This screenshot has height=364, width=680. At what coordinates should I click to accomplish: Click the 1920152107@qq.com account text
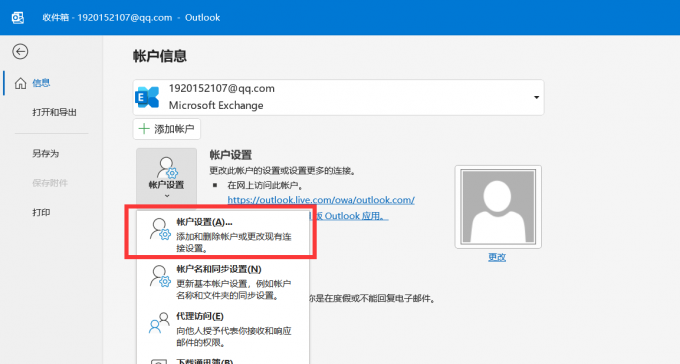(222, 89)
